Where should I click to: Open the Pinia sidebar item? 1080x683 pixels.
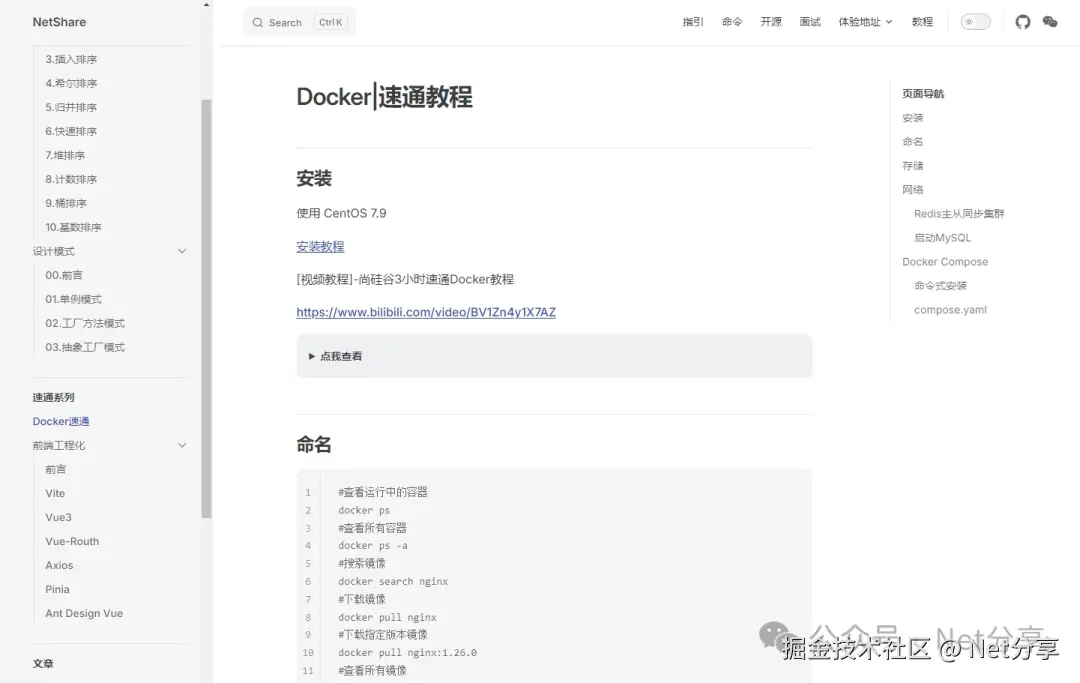click(57, 589)
